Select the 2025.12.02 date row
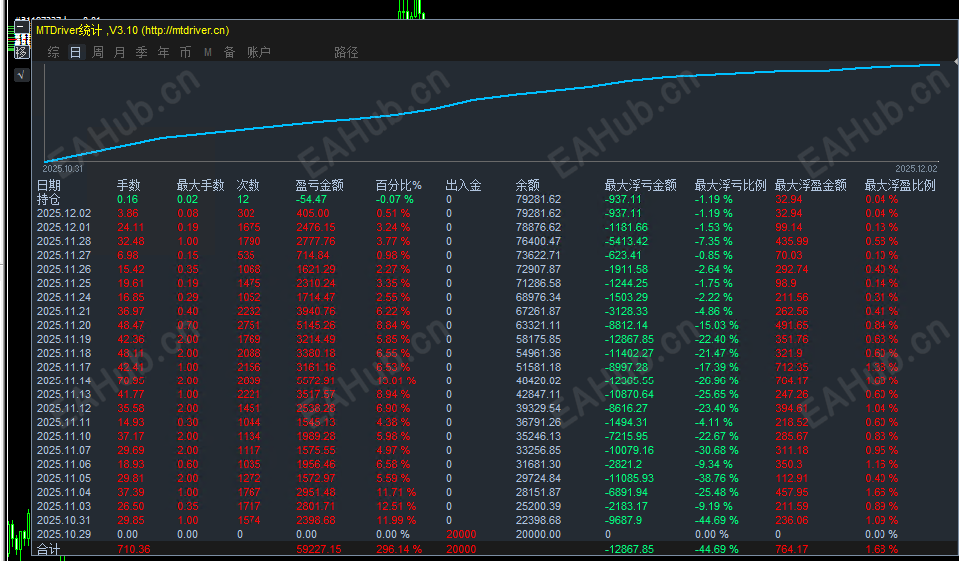Image resolution: width=959 pixels, height=561 pixels. click(64, 214)
